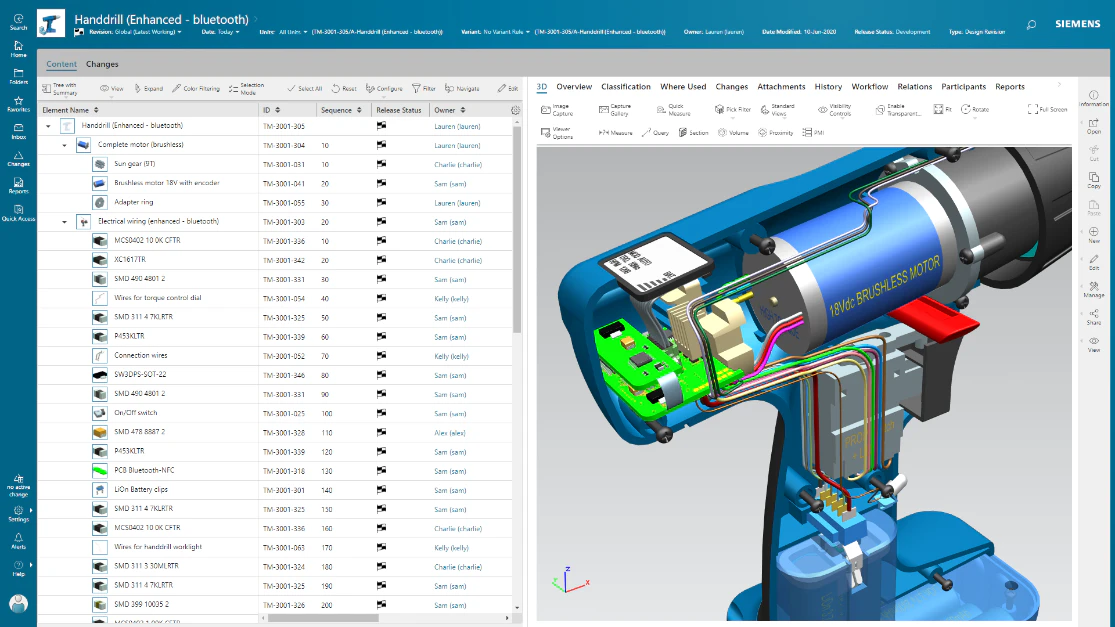Open the Inbox from the sidebar
This screenshot has height=627, width=1115.
[18, 132]
